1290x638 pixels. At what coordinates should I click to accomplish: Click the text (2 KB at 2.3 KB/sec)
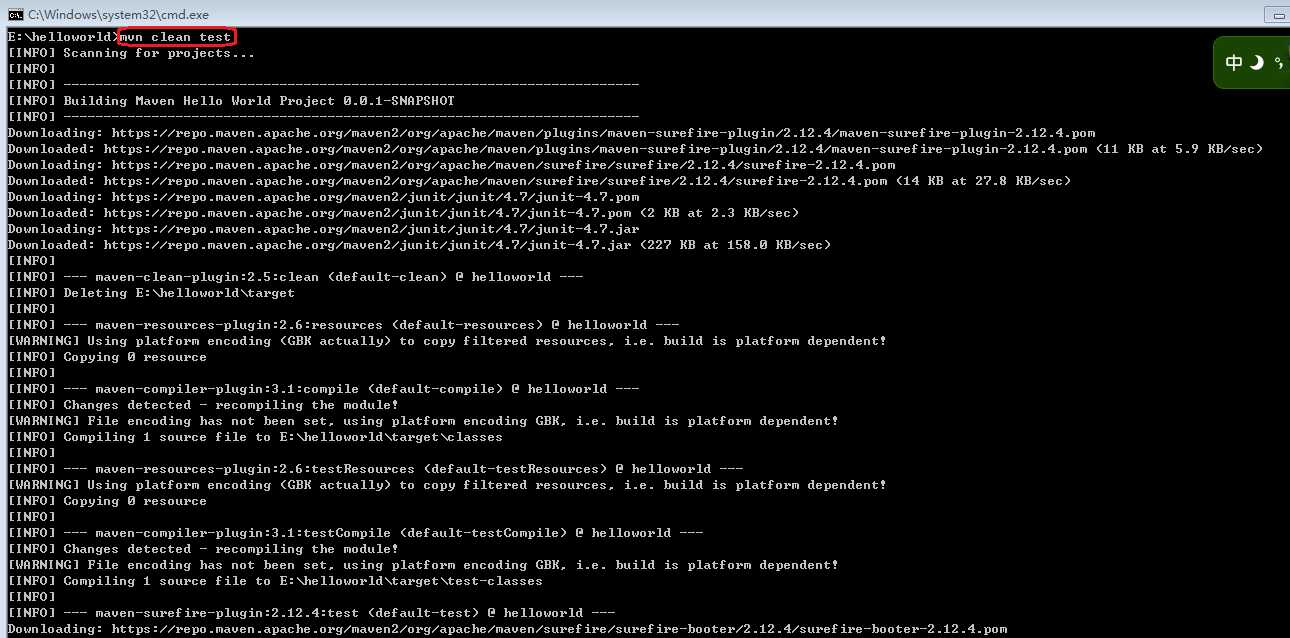pos(719,213)
